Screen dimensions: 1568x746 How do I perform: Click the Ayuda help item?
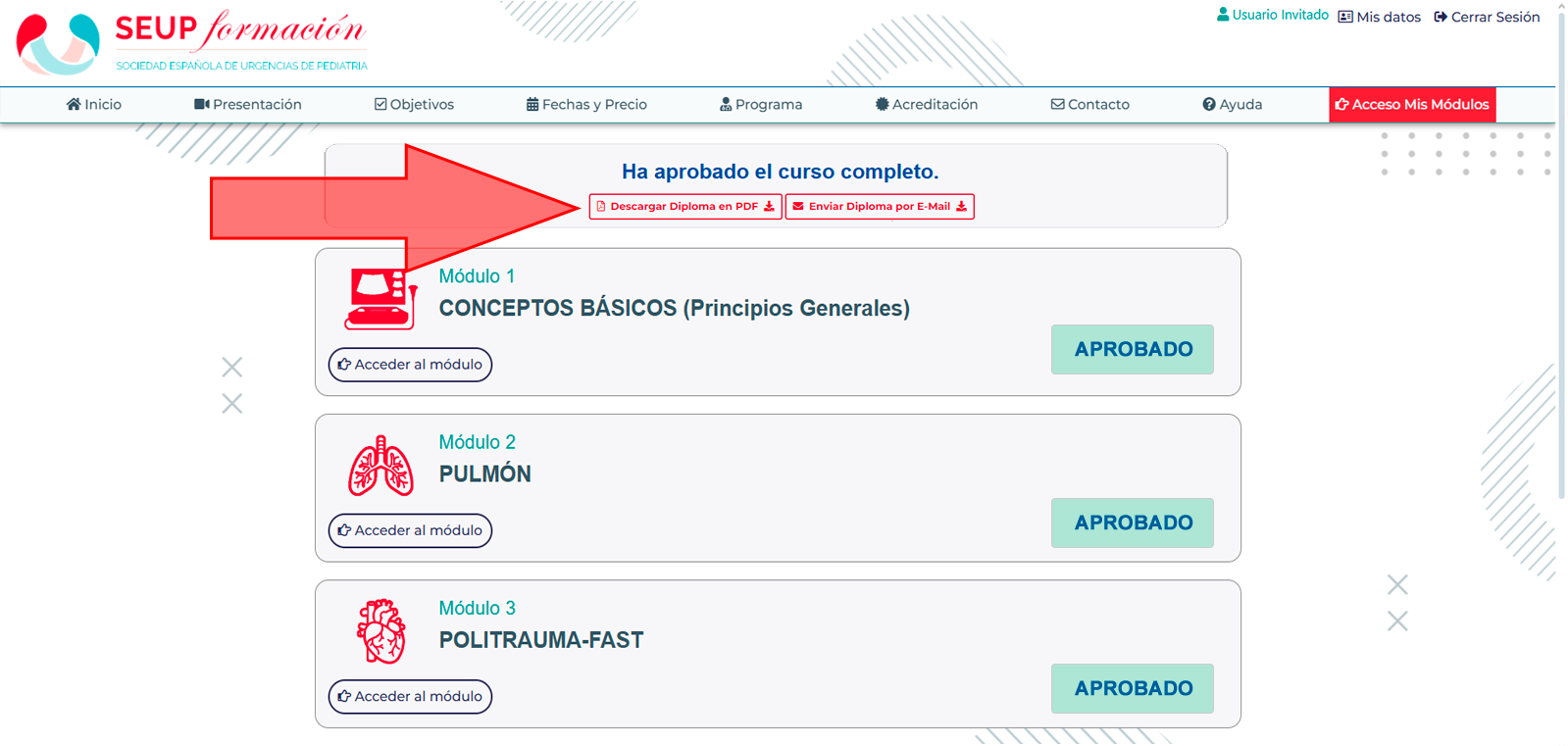pyautogui.click(x=1233, y=104)
